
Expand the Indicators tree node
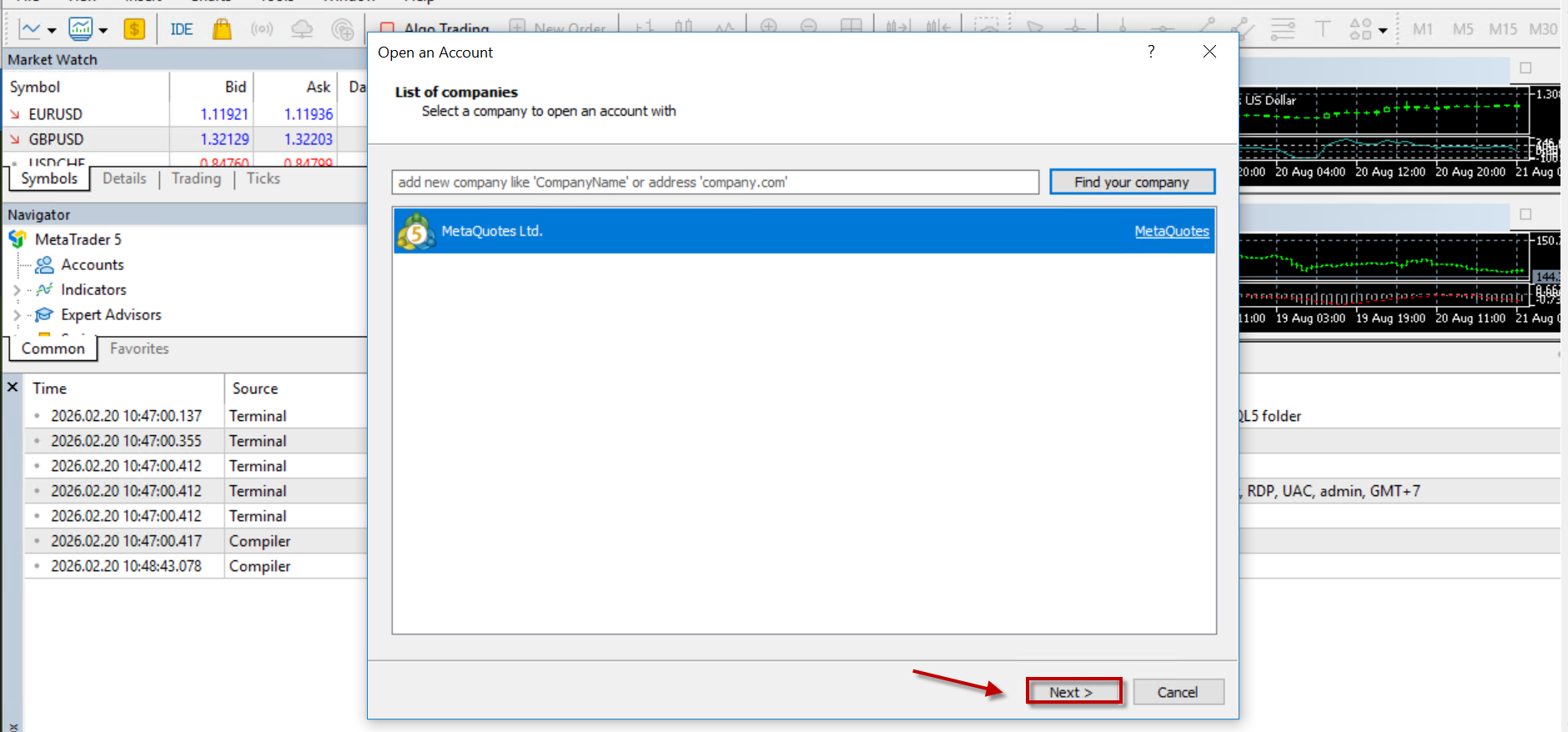[x=17, y=290]
